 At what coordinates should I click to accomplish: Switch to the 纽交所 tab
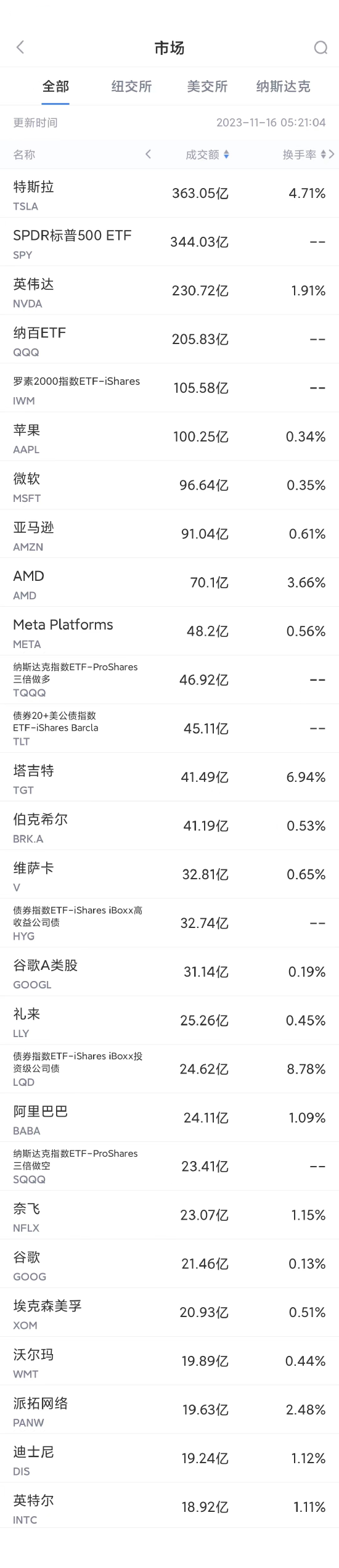click(x=131, y=86)
